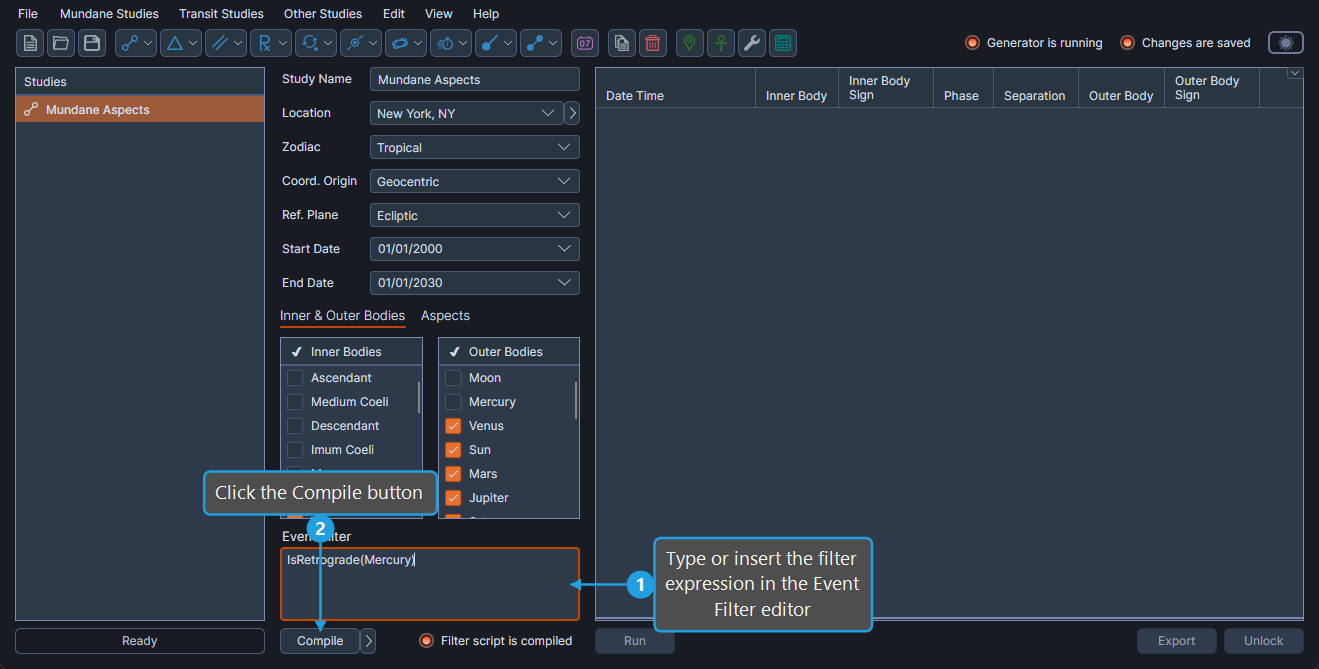Open the Help menu
The width and height of the screenshot is (1319, 669).
(486, 14)
